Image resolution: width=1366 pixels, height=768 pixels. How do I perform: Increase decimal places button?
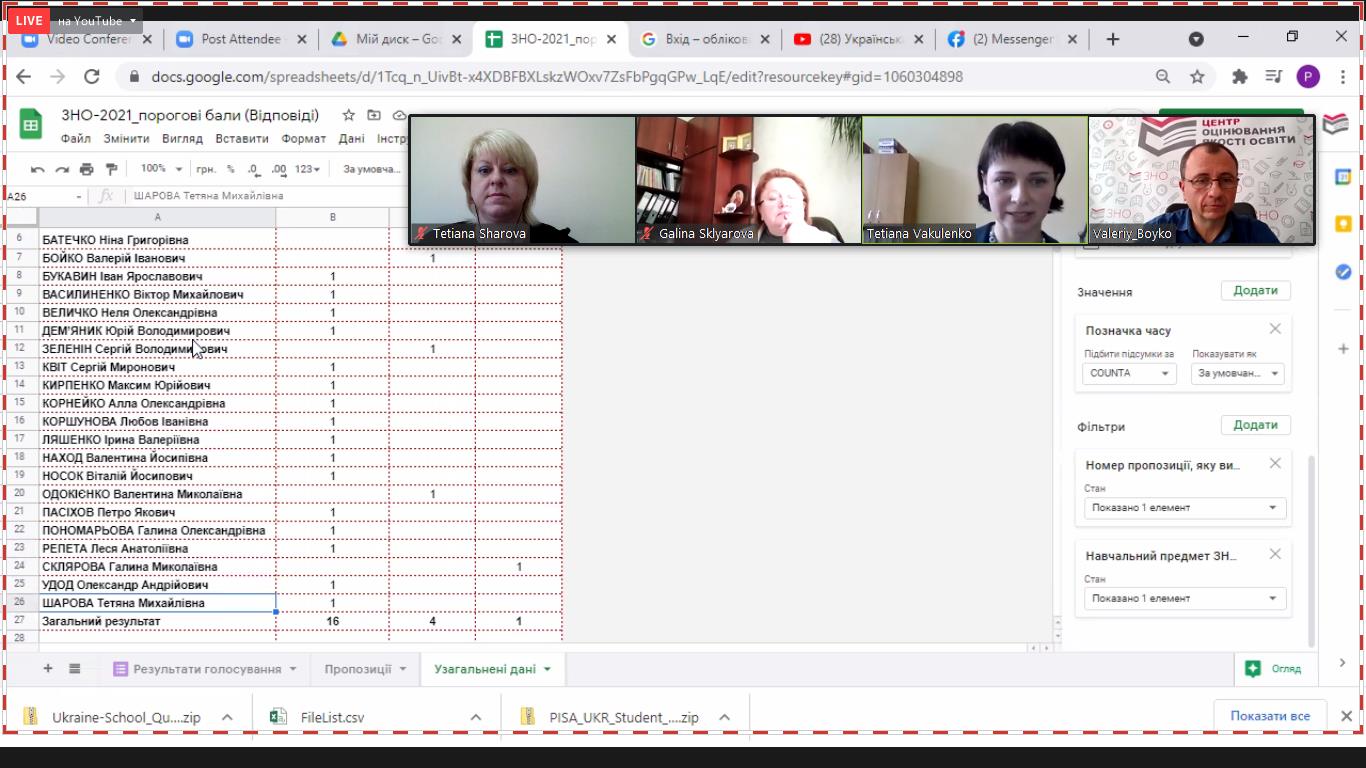click(279, 169)
